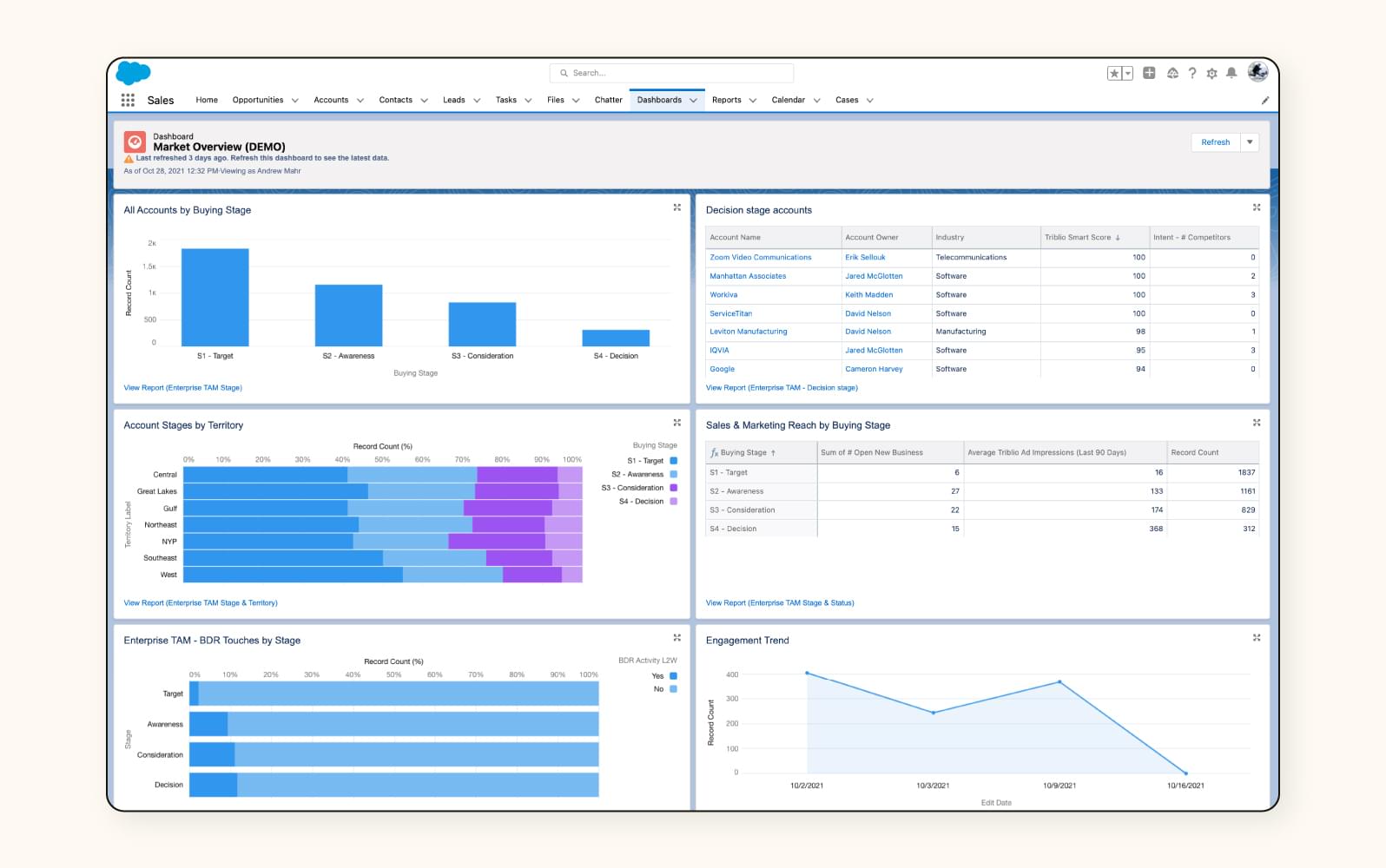Click the S4 - Decision row in Reach table
Viewport: 1386px width, 868px height.
(982, 529)
